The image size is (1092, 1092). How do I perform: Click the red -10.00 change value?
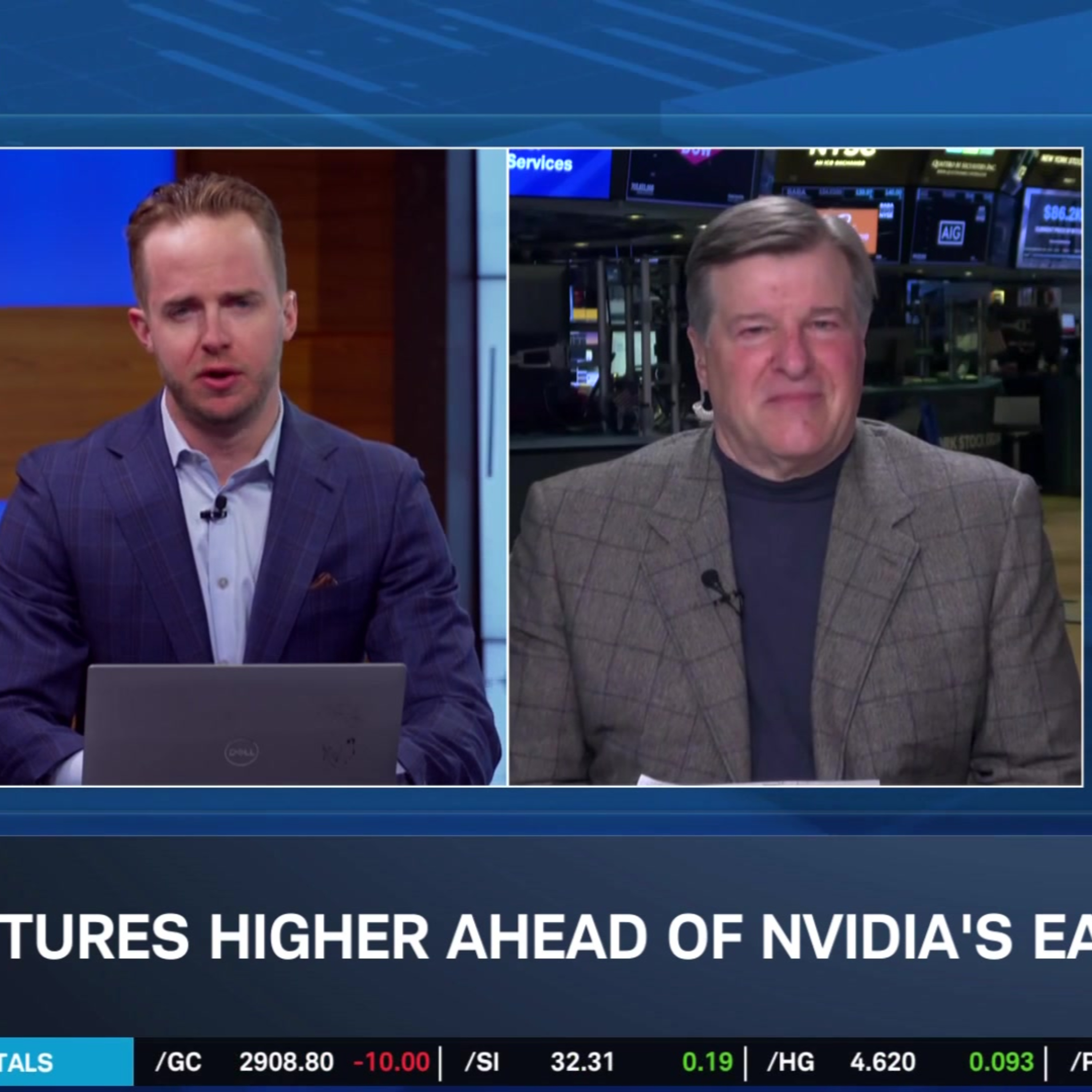[392, 1062]
